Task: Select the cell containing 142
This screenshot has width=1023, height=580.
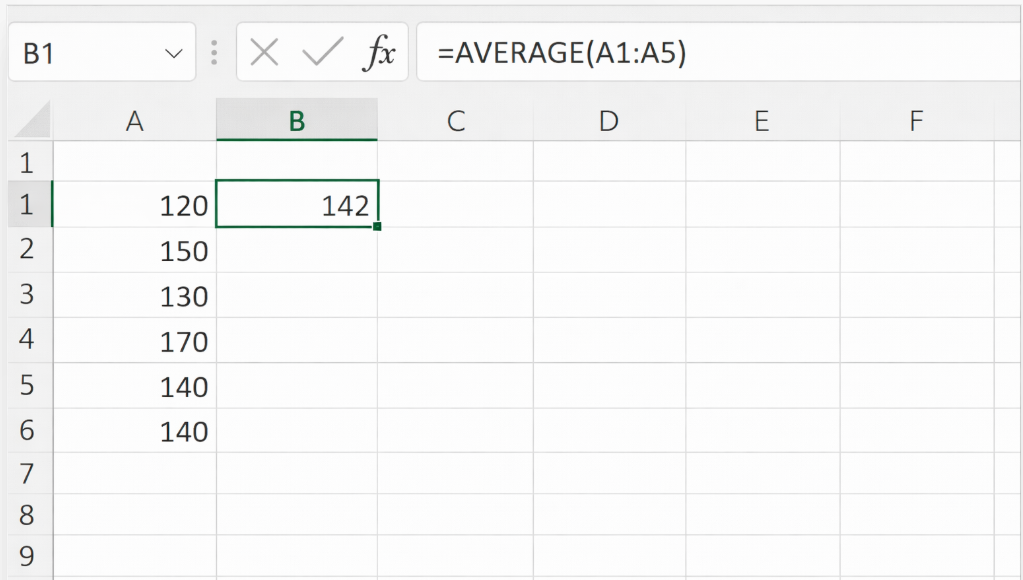Action: click(x=297, y=206)
